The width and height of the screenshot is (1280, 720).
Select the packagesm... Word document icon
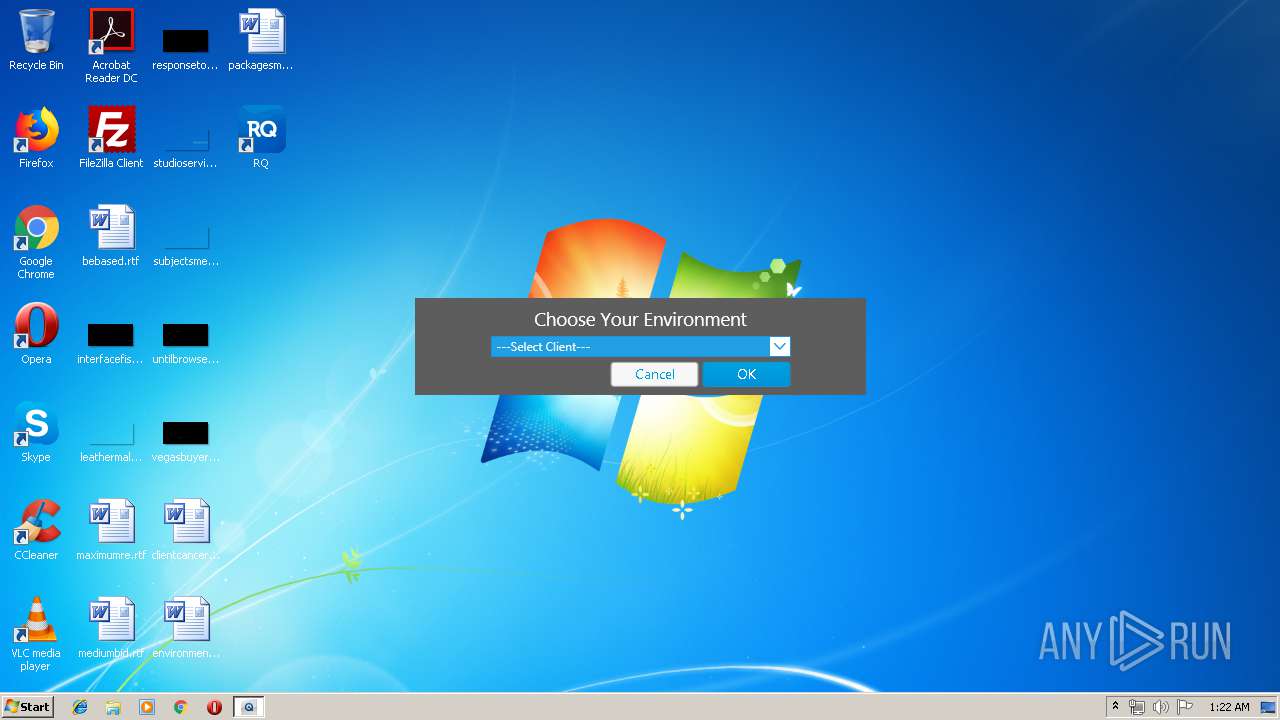tap(261, 40)
